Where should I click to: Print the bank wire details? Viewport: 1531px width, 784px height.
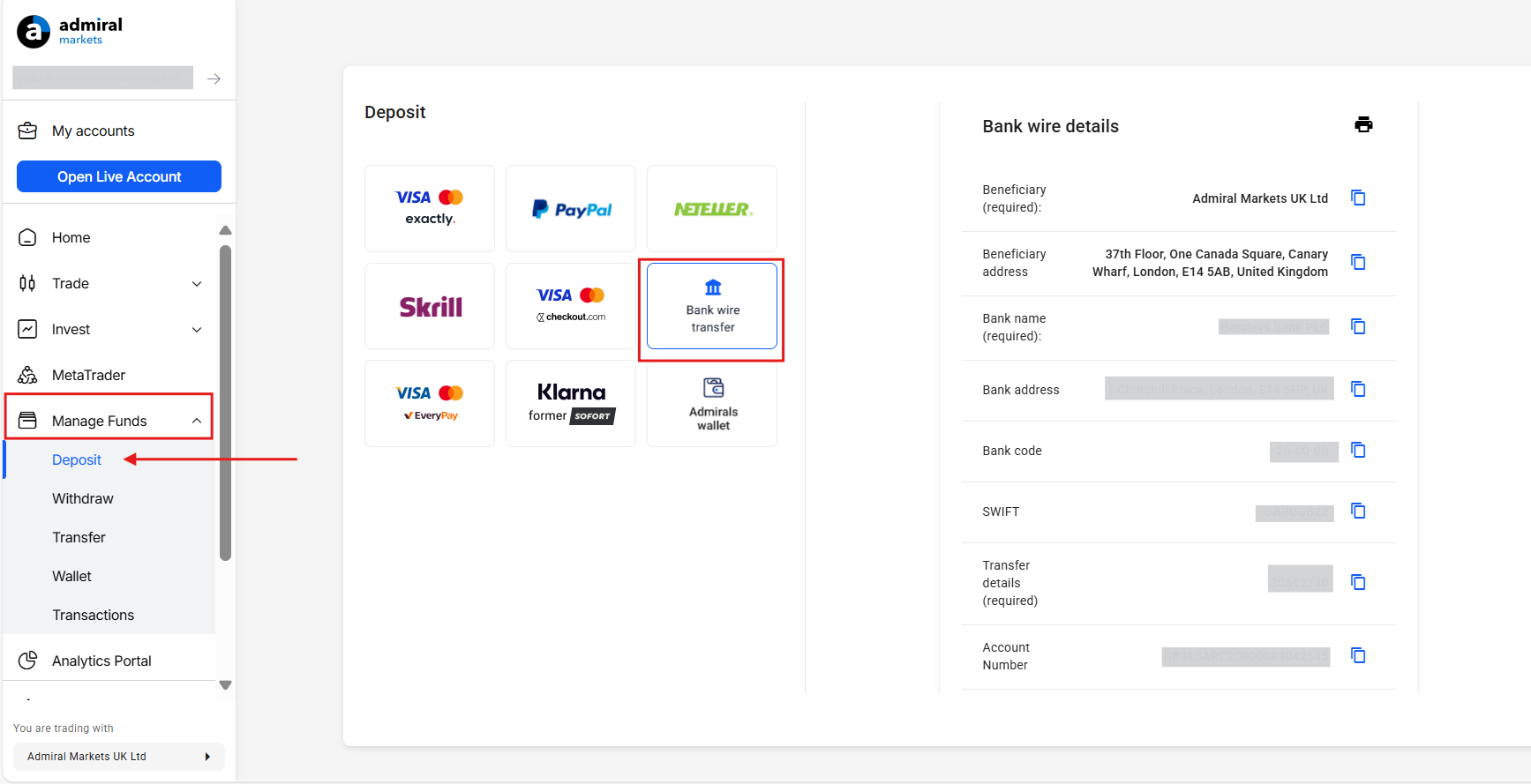1363,124
